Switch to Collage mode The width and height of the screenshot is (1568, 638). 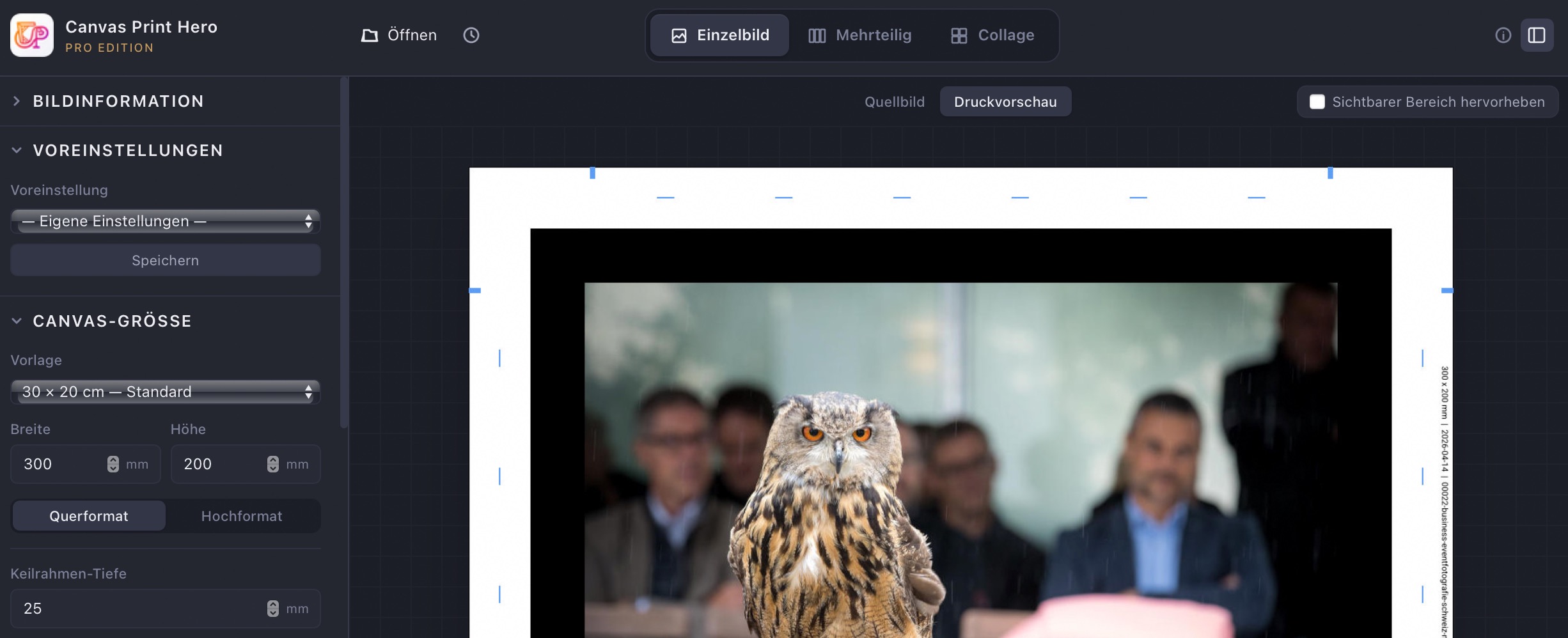click(x=992, y=35)
